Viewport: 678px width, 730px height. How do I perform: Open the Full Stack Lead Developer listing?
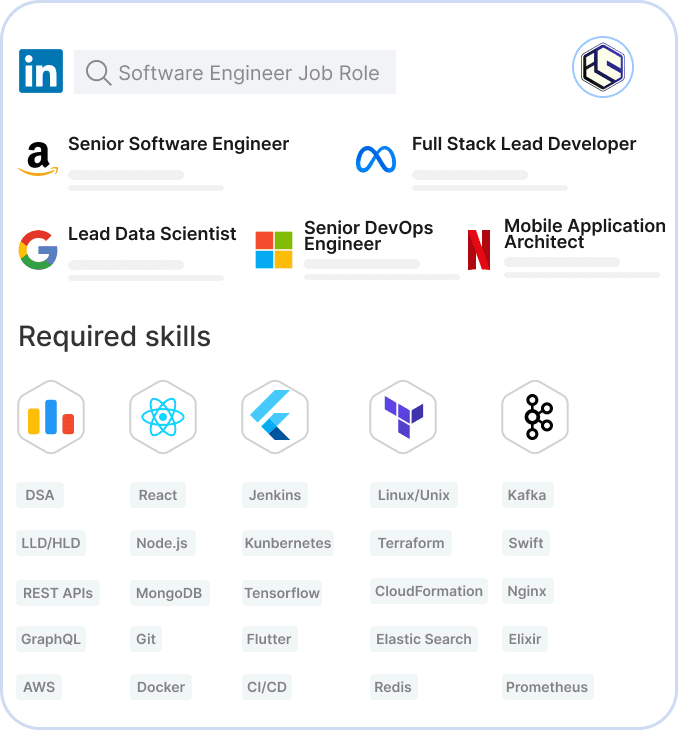(x=523, y=144)
